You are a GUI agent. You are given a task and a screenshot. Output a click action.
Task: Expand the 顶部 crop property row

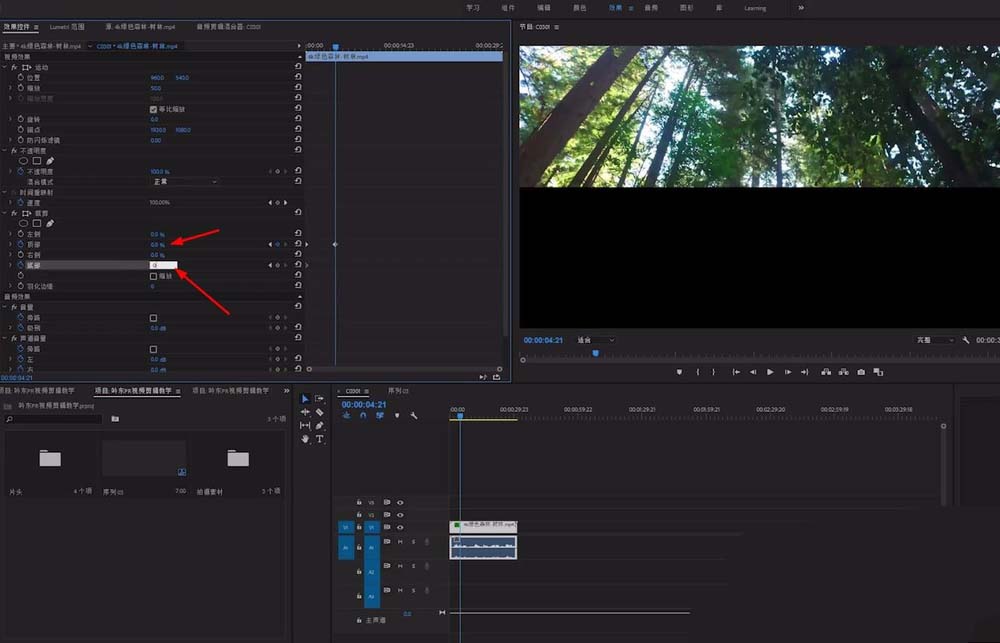[x=10, y=244]
